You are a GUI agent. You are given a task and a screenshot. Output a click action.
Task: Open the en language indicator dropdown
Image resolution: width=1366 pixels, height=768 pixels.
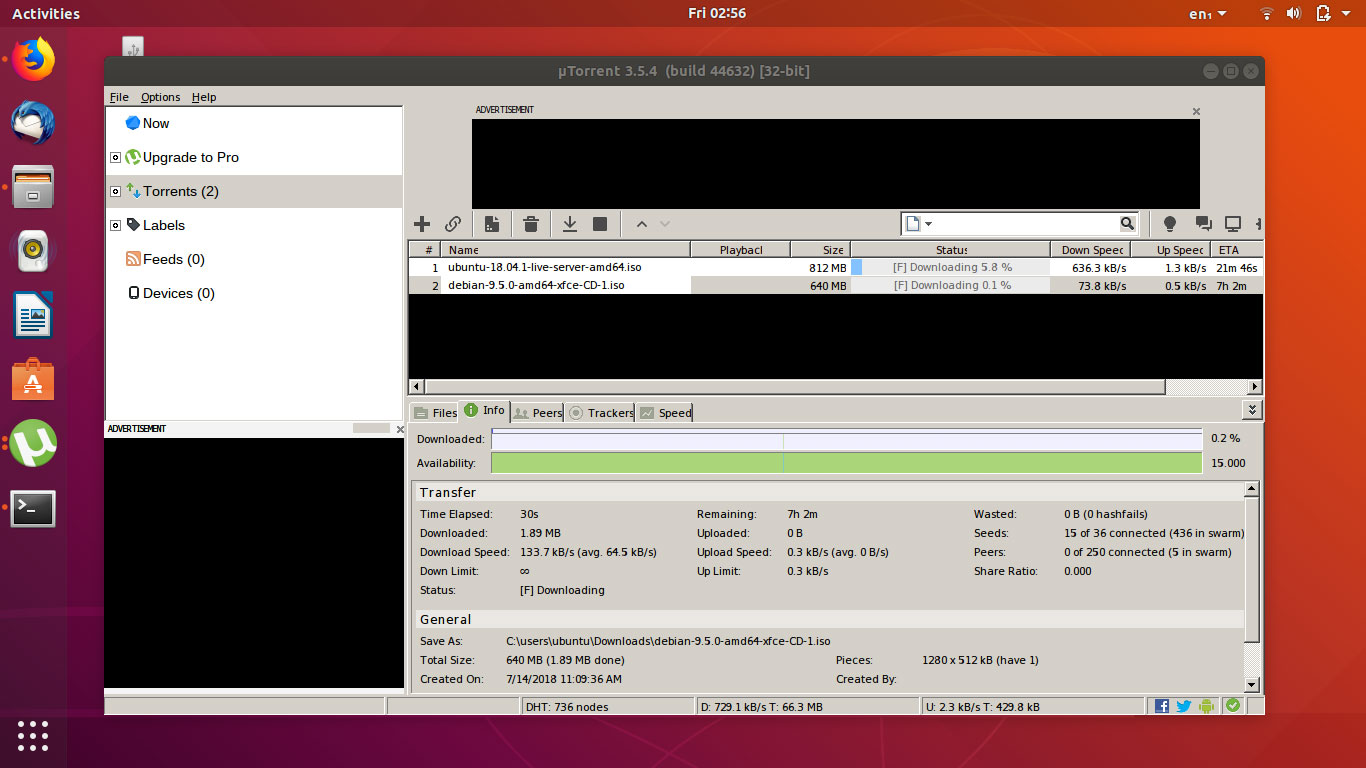coord(1207,14)
